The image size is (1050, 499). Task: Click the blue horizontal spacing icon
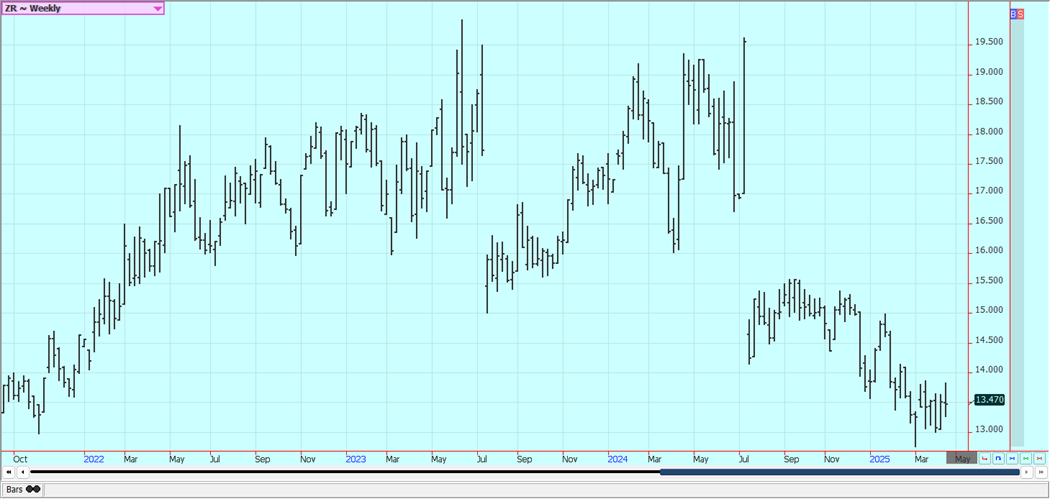(1012, 458)
